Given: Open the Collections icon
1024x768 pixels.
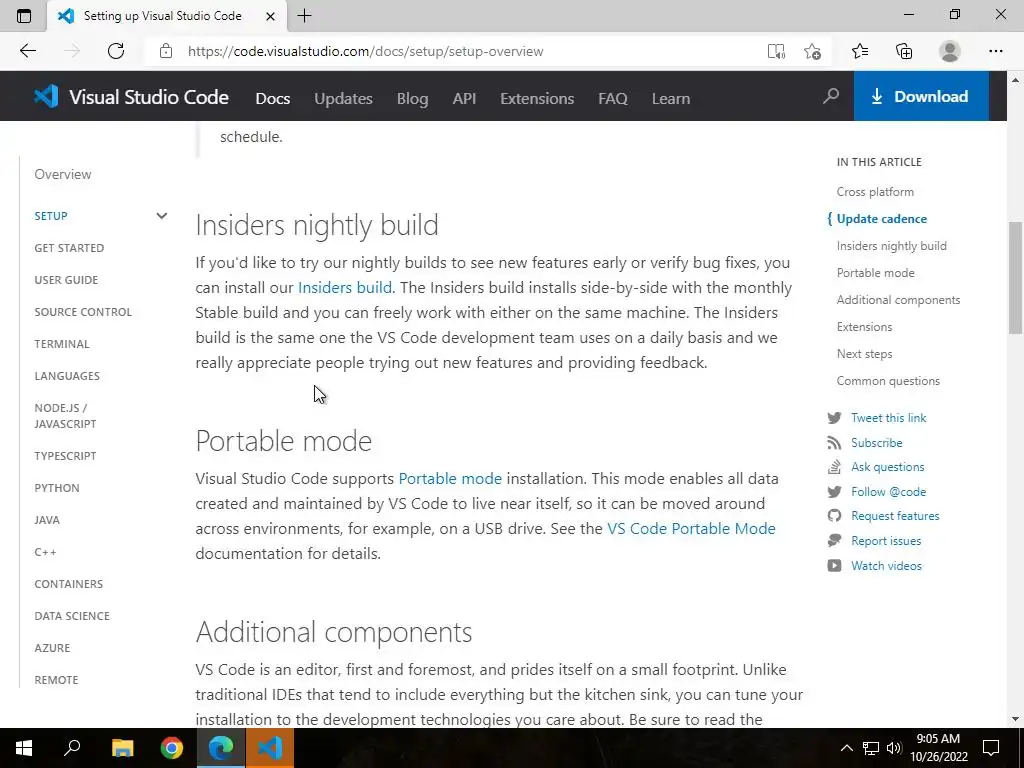Looking at the screenshot, I should (x=904, y=51).
